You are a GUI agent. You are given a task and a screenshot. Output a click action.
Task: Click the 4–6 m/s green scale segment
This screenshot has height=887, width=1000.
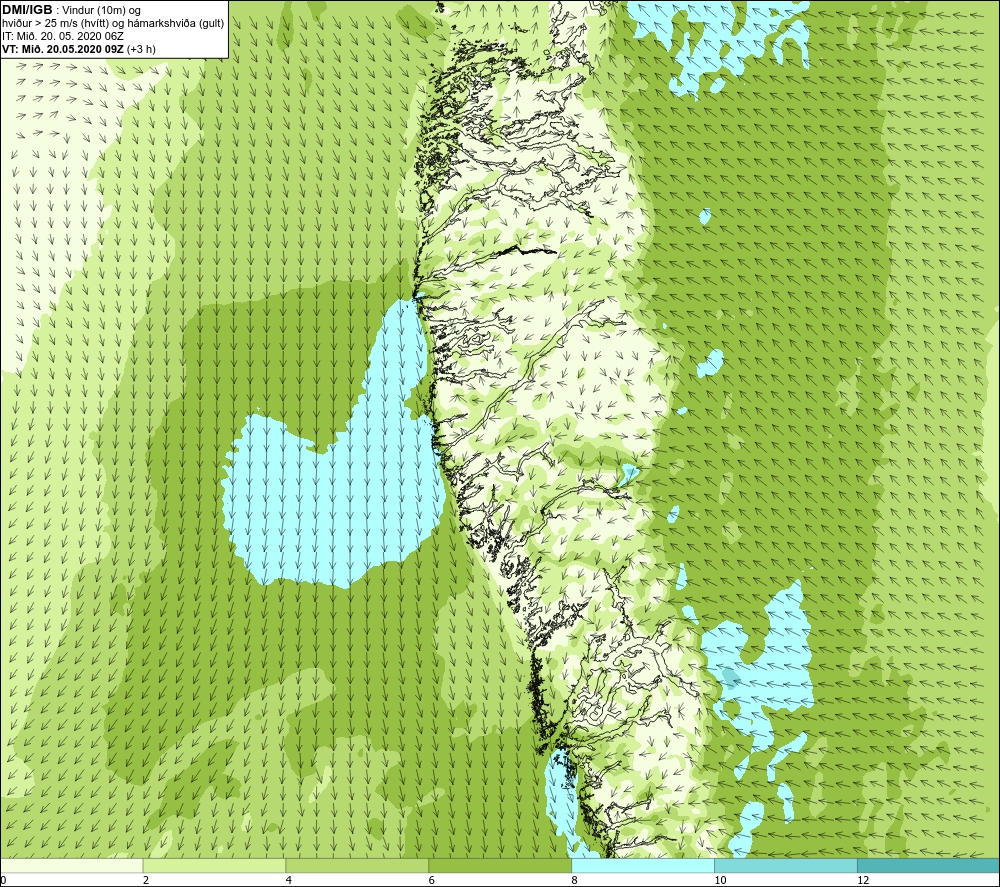357,865
